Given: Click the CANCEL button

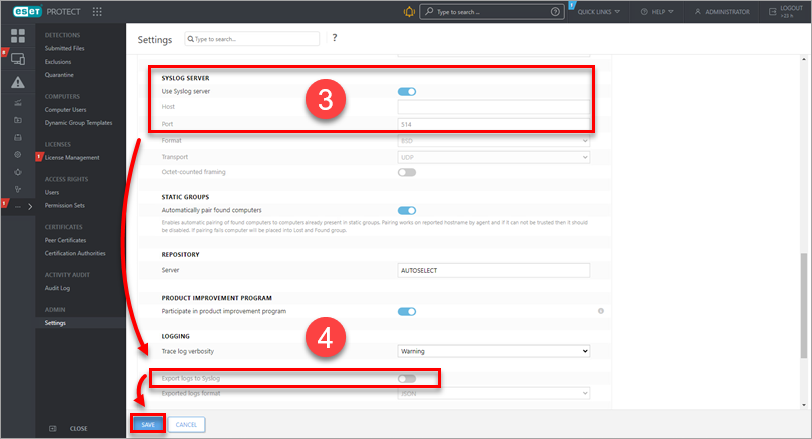Looking at the screenshot, I should point(186,425).
